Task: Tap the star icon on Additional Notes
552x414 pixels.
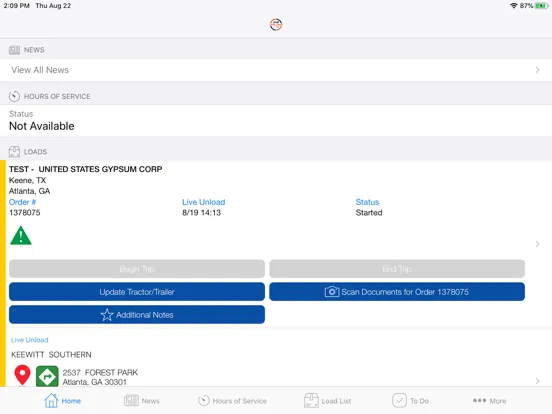Action: 107,315
